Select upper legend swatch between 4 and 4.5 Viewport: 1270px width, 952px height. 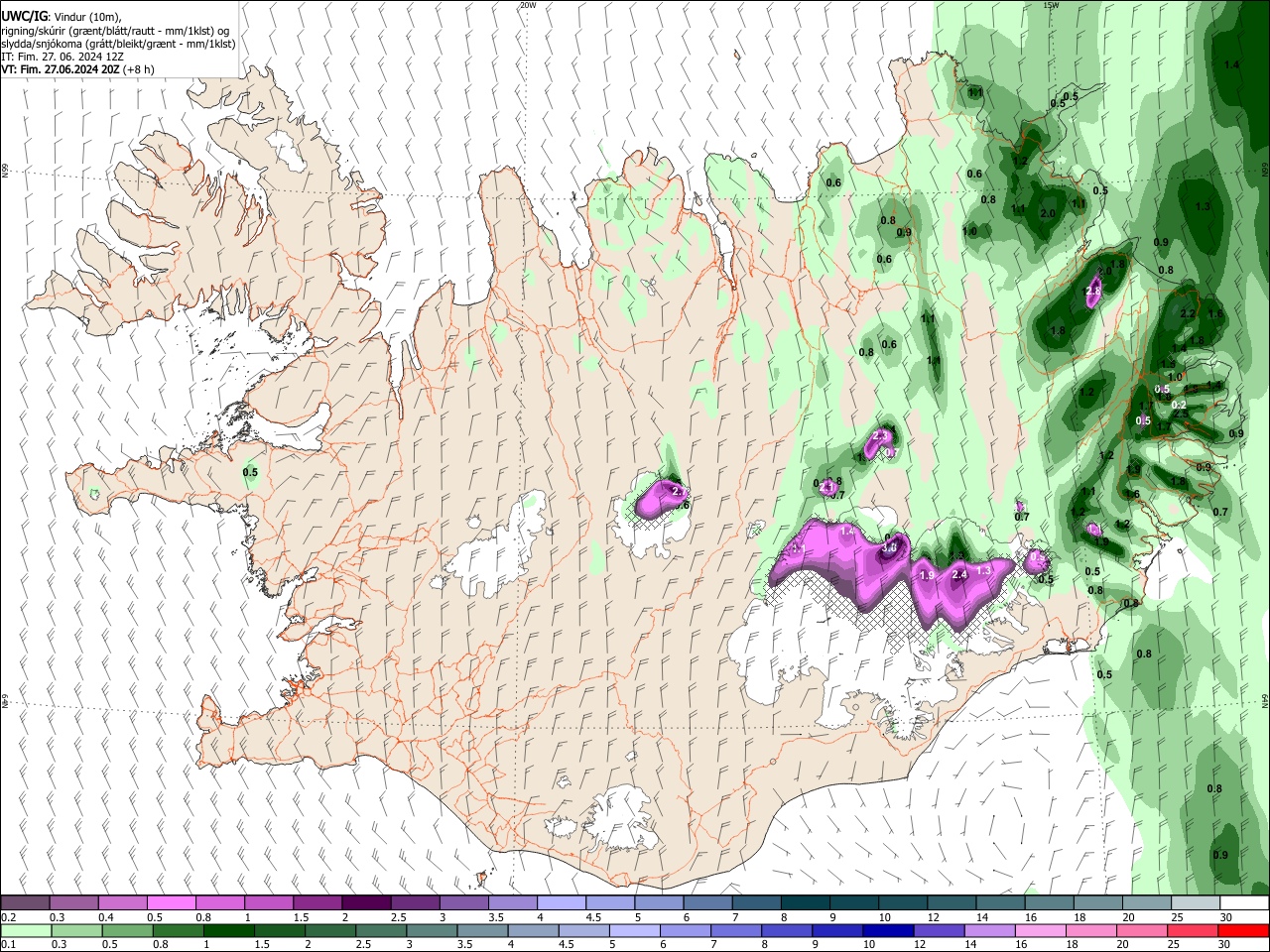click(x=562, y=903)
